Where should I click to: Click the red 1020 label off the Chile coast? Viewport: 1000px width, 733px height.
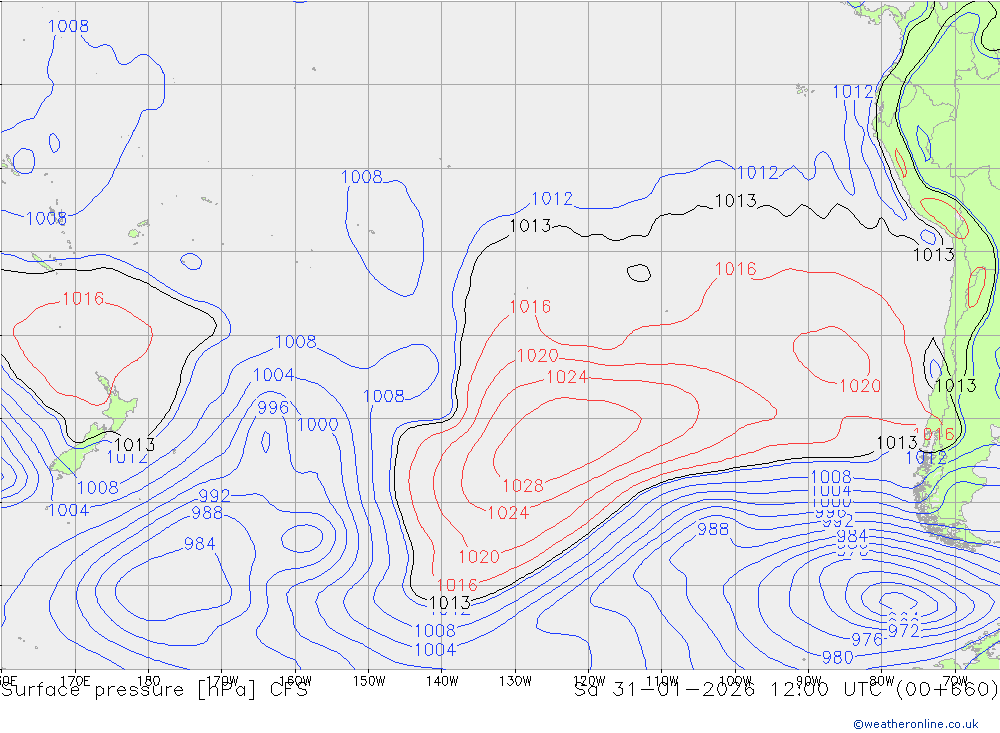(860, 386)
